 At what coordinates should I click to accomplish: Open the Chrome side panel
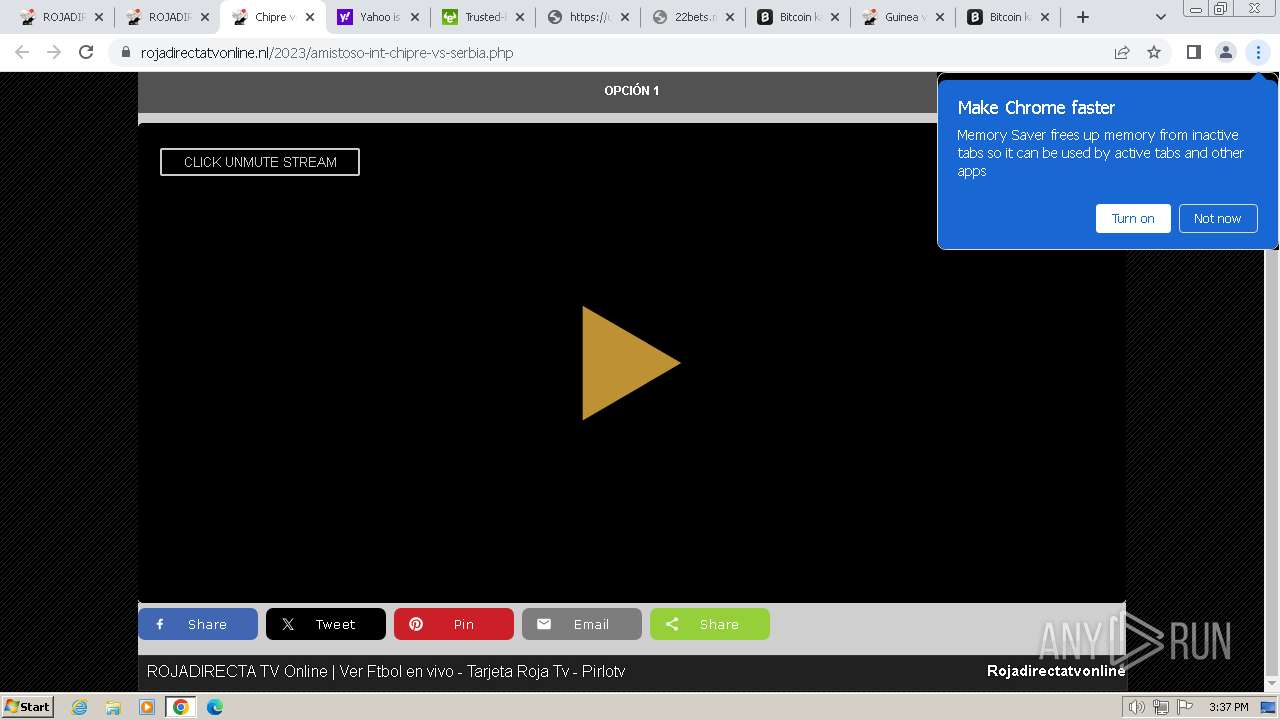click(1193, 52)
